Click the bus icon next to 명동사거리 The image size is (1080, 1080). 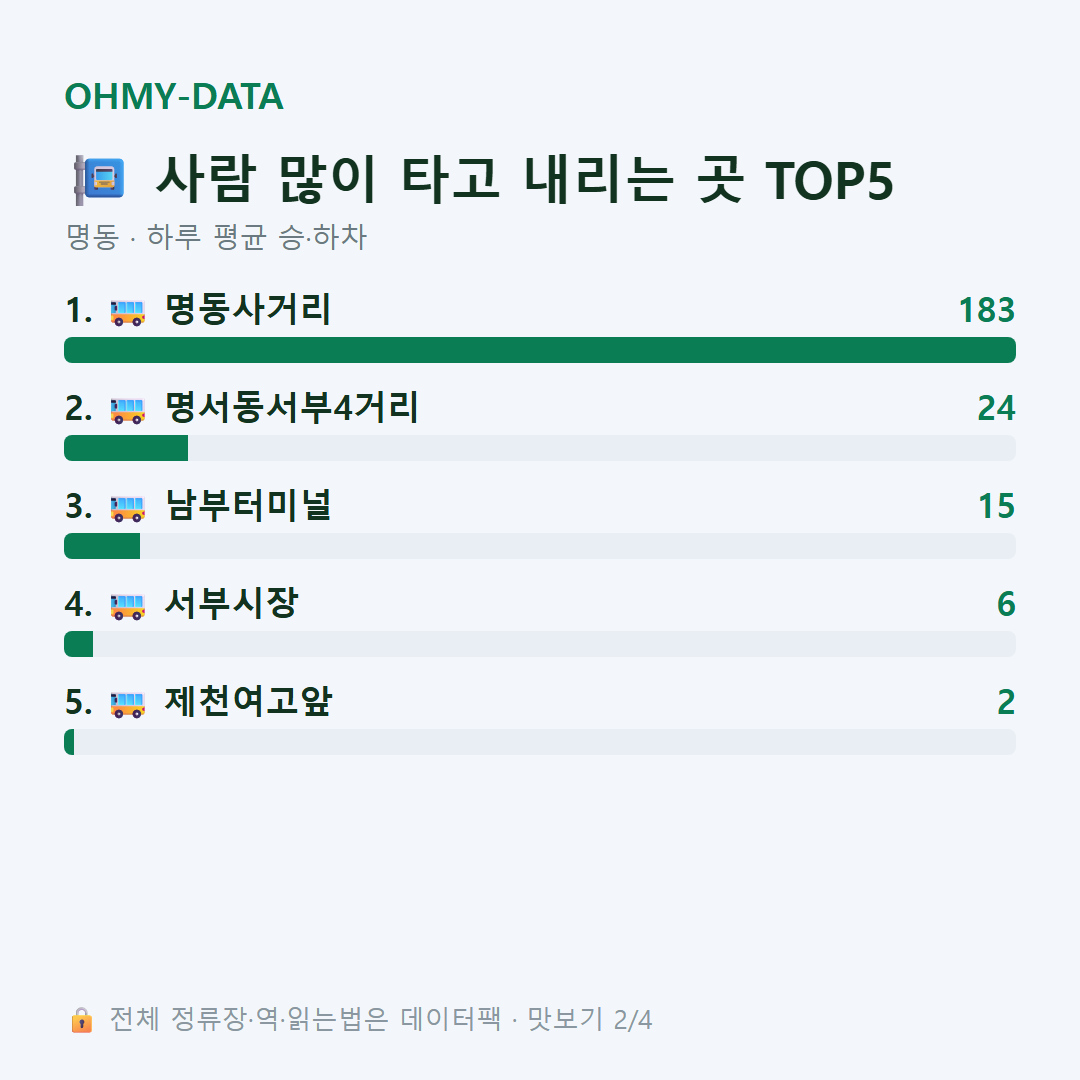[127, 312]
